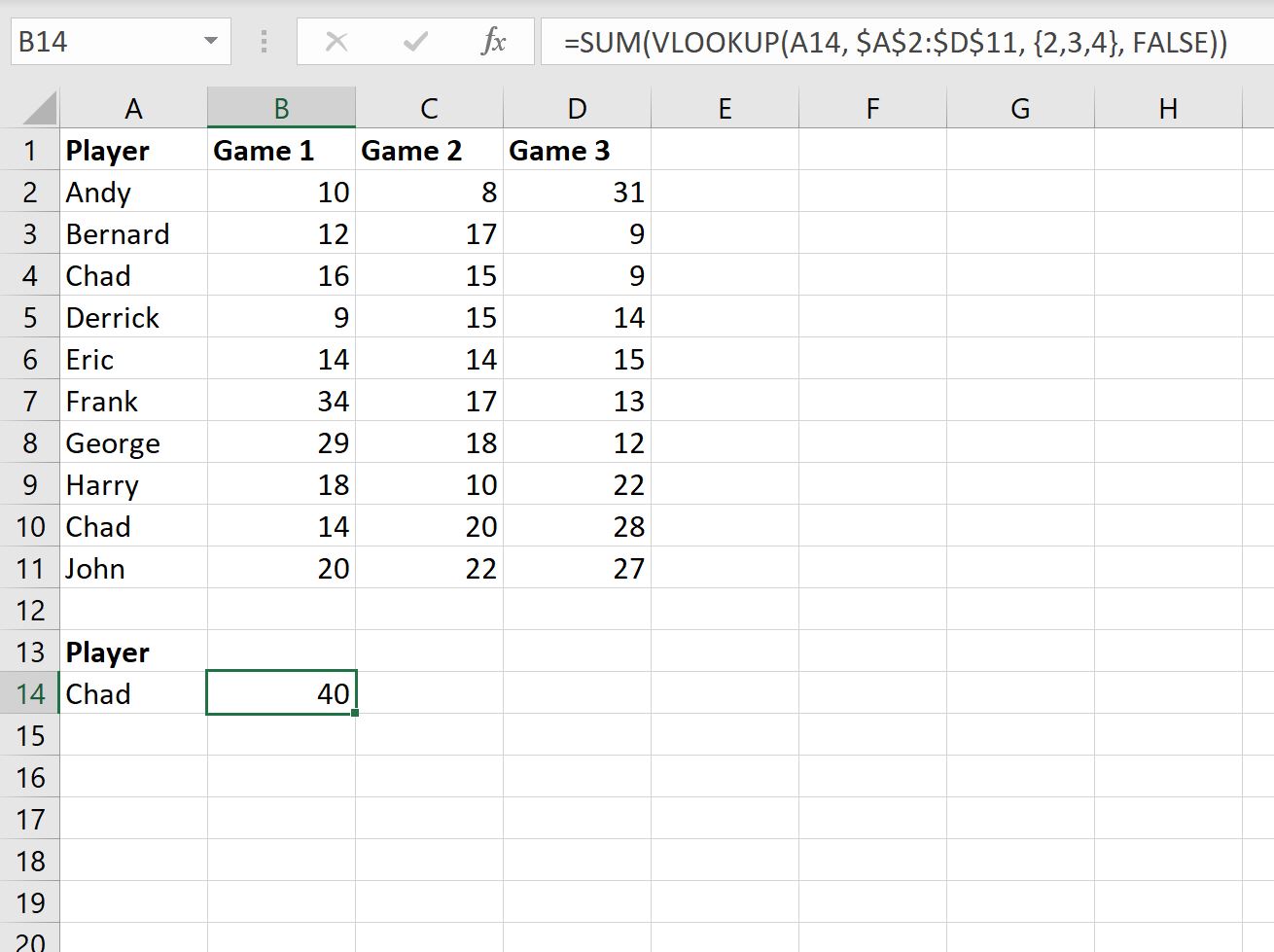Select the cell containing Frank

(x=133, y=401)
